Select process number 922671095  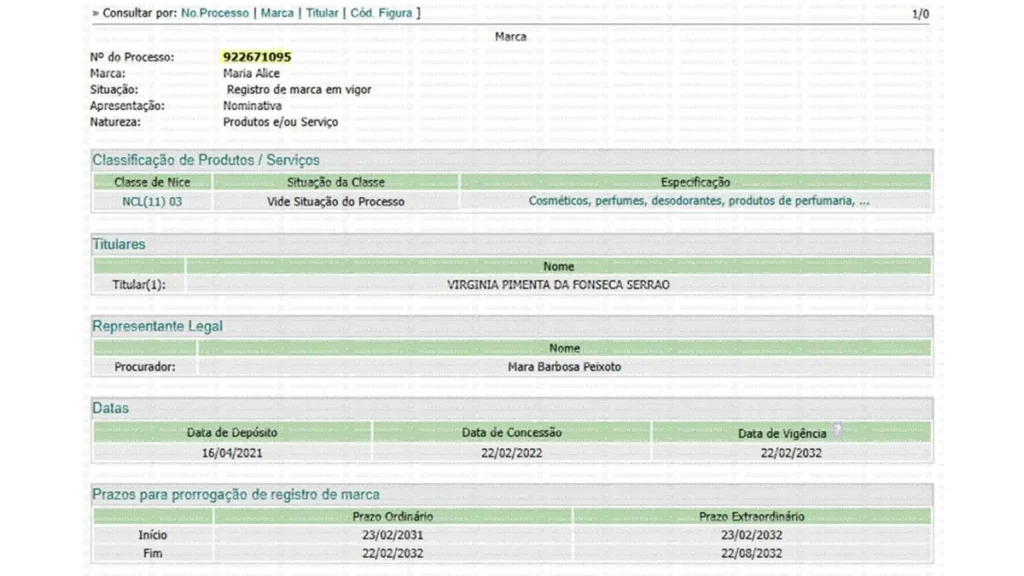(x=257, y=57)
